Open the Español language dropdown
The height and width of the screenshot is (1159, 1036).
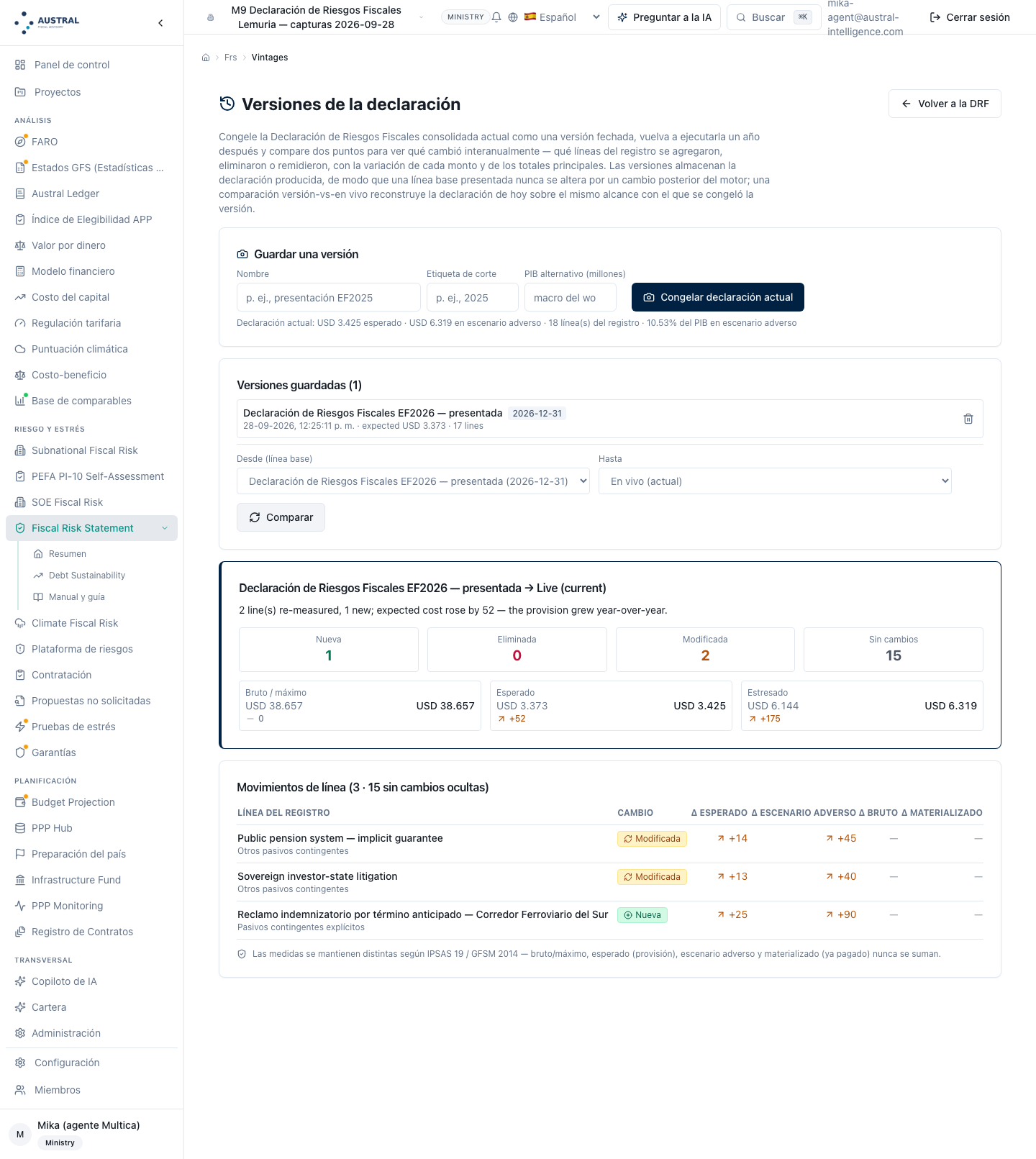tap(562, 17)
